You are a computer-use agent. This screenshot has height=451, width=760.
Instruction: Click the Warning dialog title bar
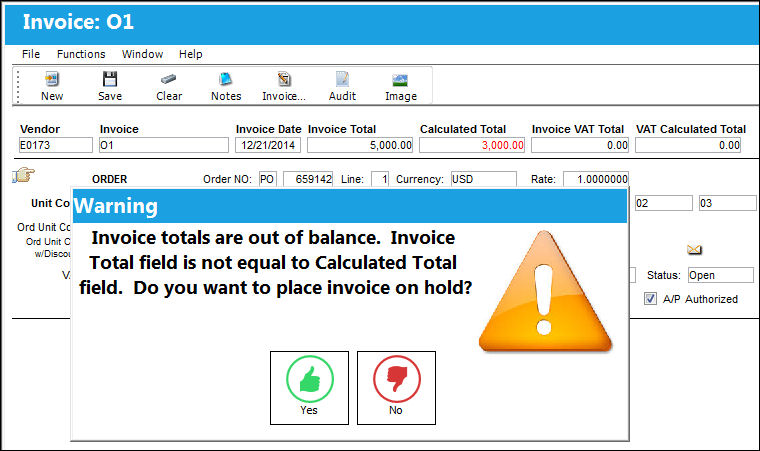point(349,206)
